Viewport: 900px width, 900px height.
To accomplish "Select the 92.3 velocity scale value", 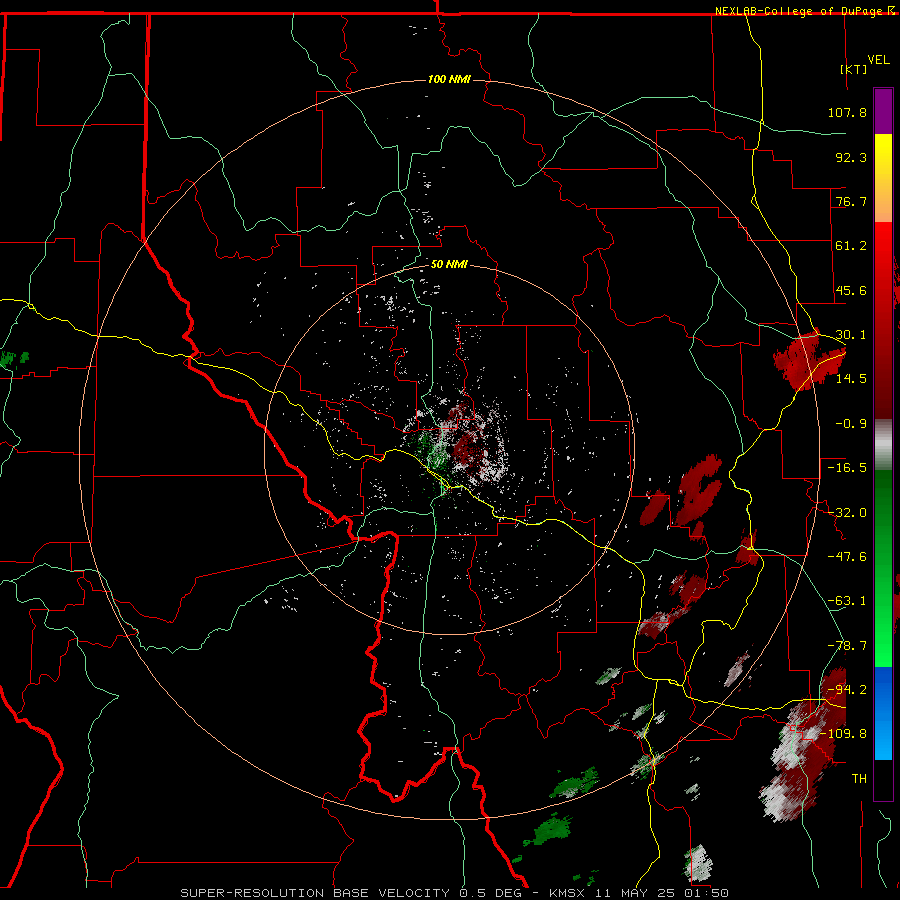I will pyautogui.click(x=851, y=157).
